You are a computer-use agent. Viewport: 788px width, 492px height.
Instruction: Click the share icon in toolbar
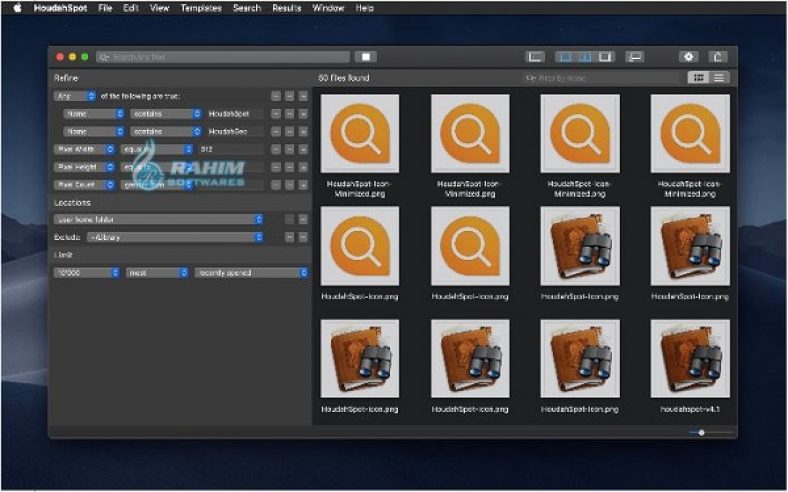(x=718, y=57)
